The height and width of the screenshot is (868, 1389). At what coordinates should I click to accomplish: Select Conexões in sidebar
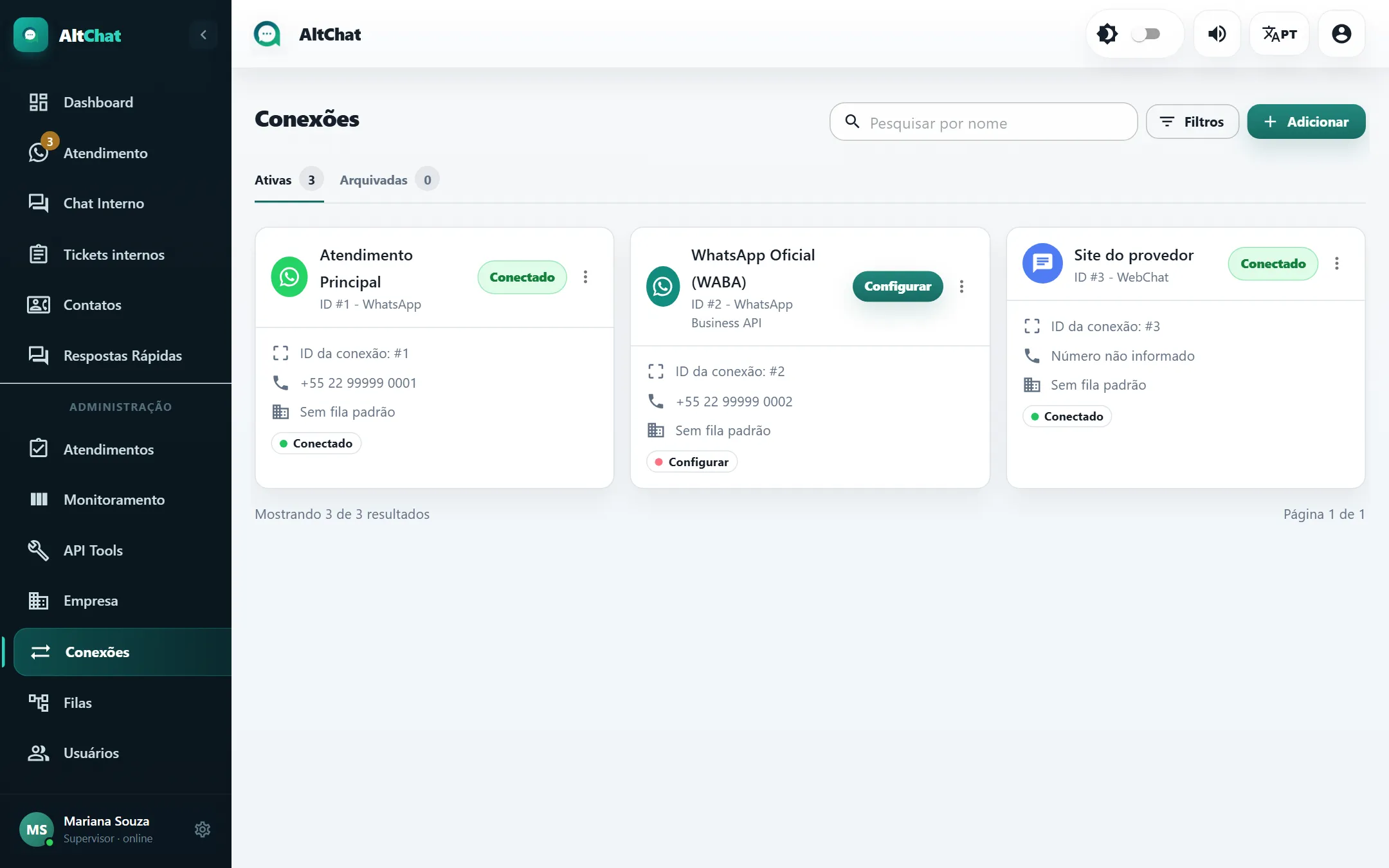(x=122, y=652)
